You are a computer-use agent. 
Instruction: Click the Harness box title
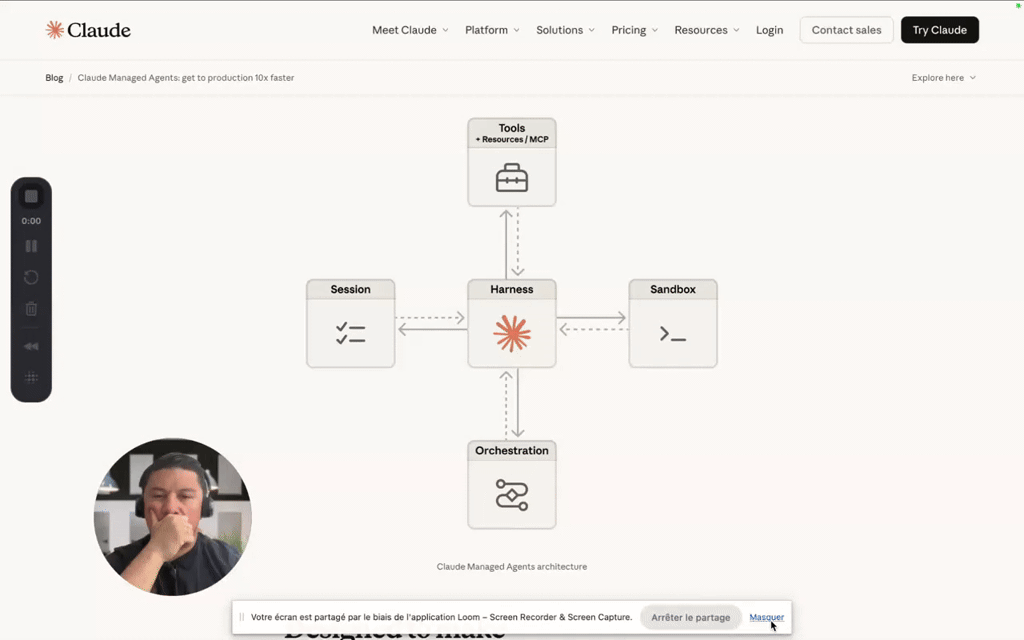[x=512, y=289]
